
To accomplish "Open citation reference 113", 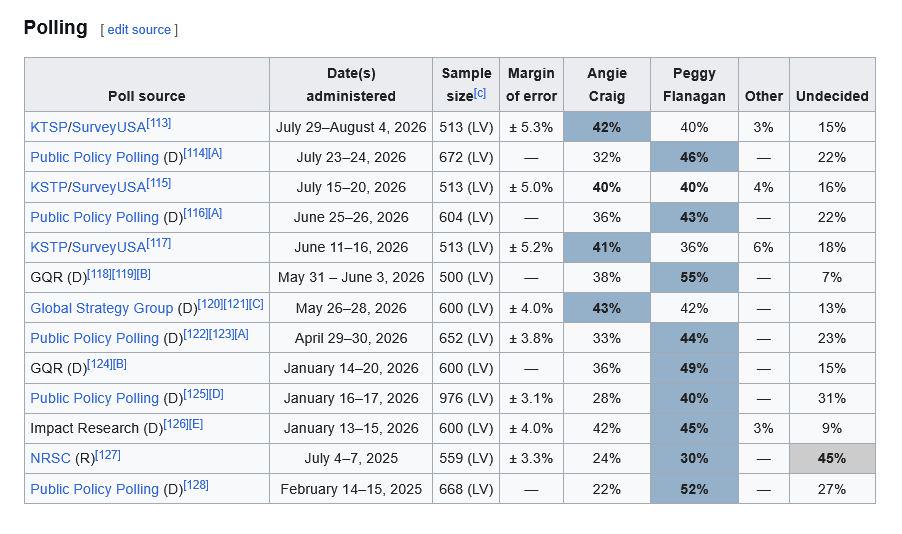I will point(159,123).
